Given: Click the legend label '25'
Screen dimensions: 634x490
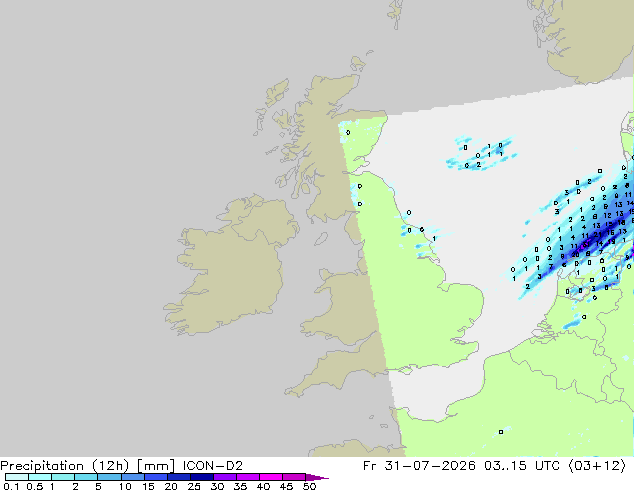Looking at the screenshot, I should tap(194, 486).
